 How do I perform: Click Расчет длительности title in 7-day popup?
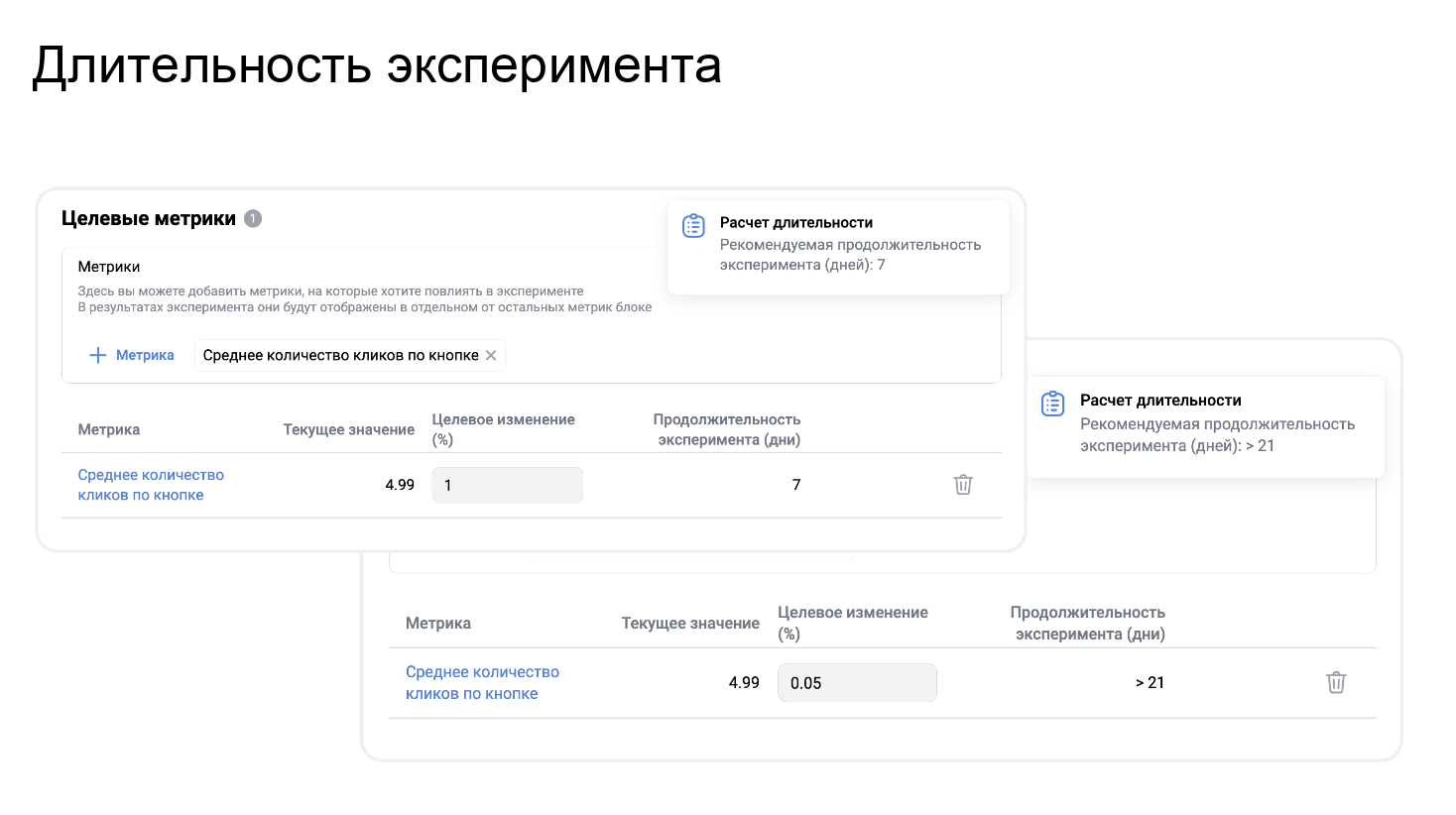796,222
